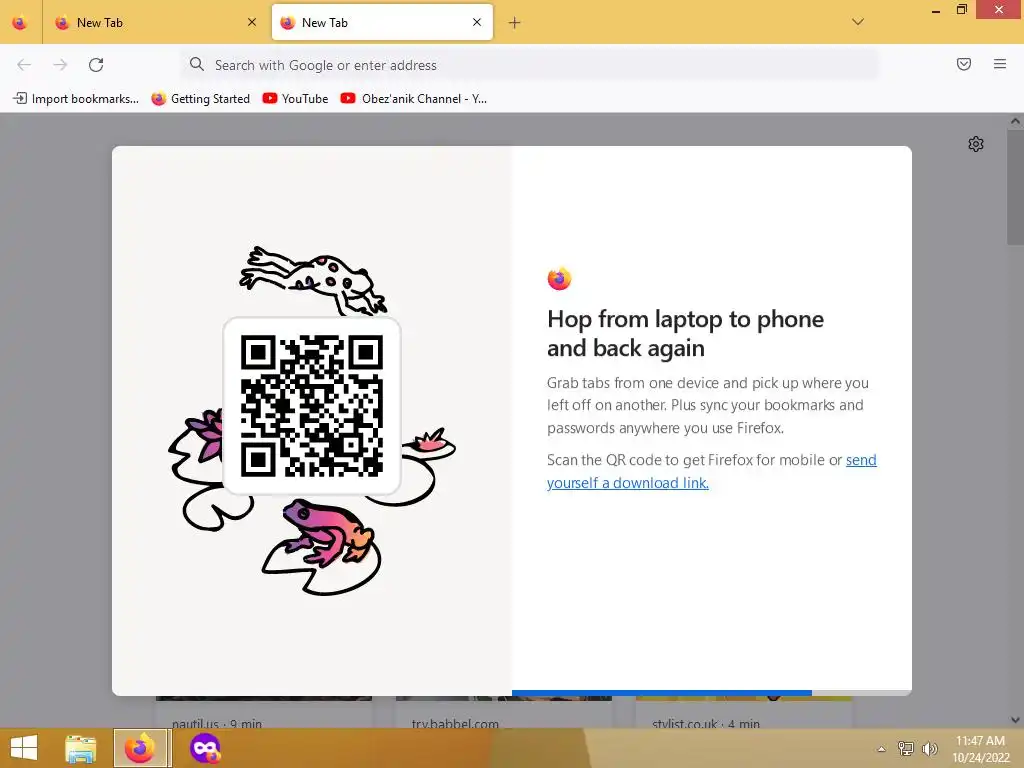This screenshot has height=768, width=1024.
Task: Go back one page
Action: [24, 65]
